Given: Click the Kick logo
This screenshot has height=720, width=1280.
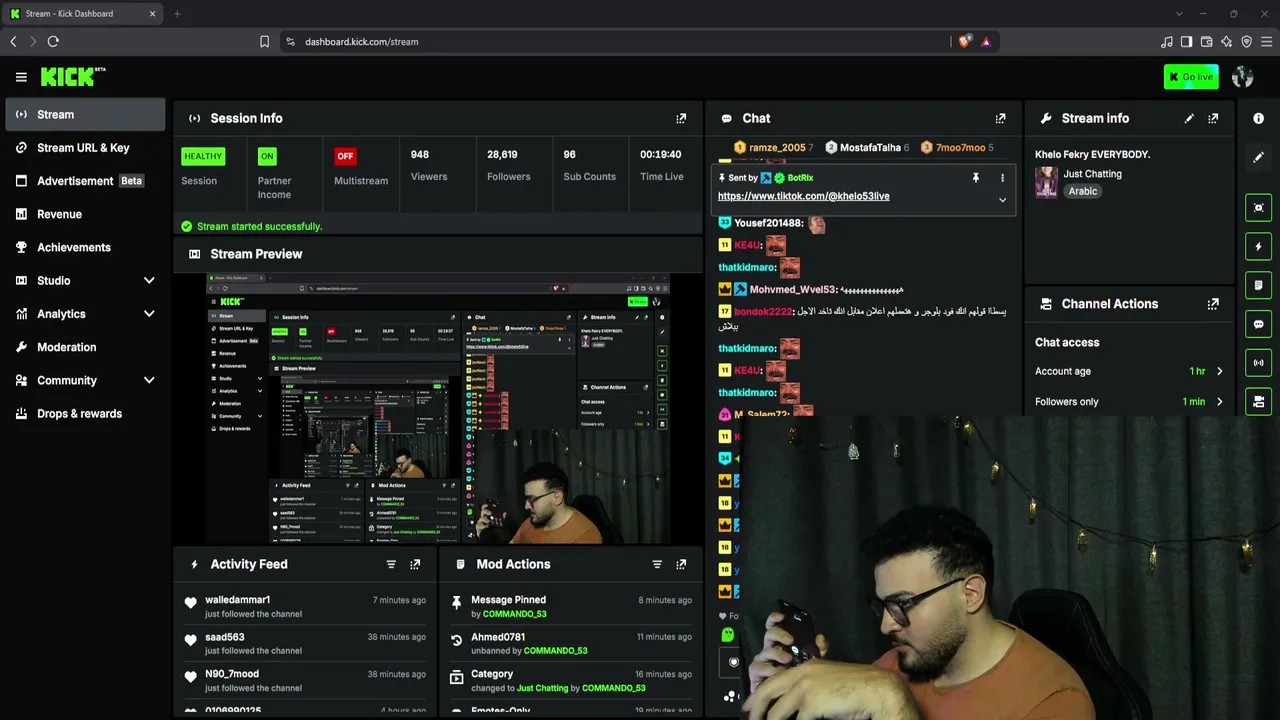Looking at the screenshot, I should (x=73, y=77).
